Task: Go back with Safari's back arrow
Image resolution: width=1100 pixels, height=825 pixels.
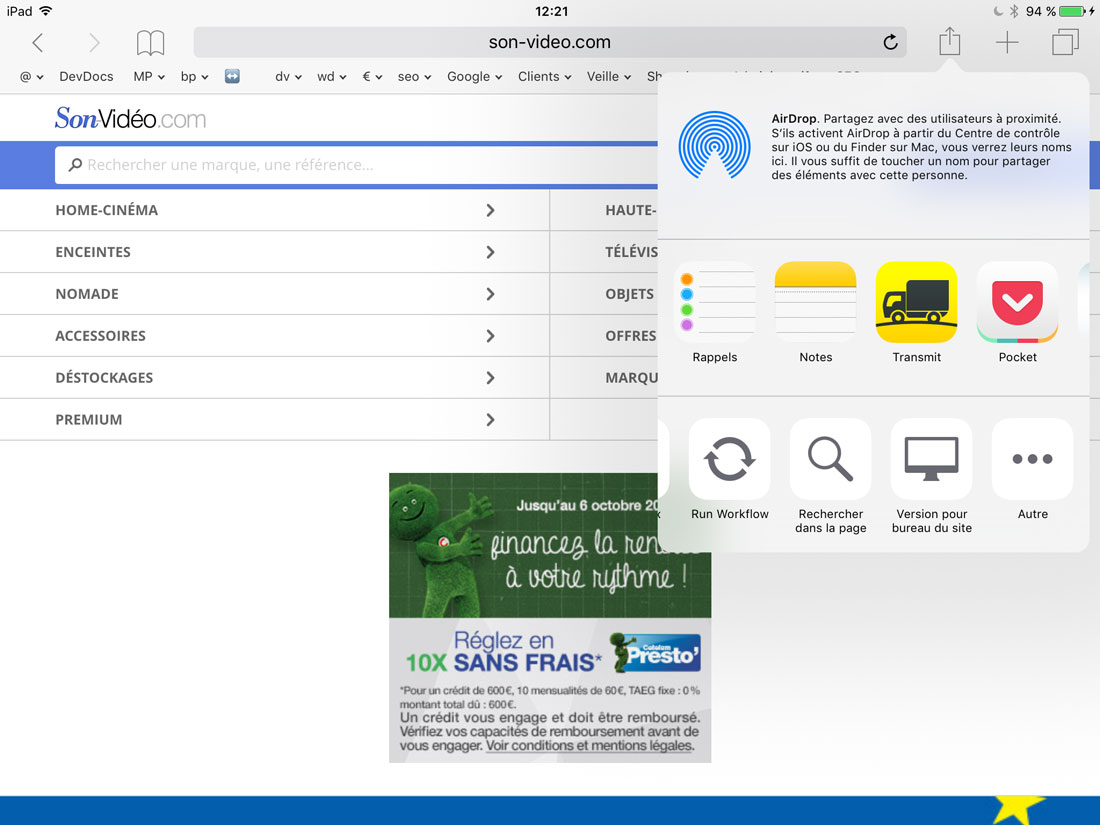Action: (38, 43)
